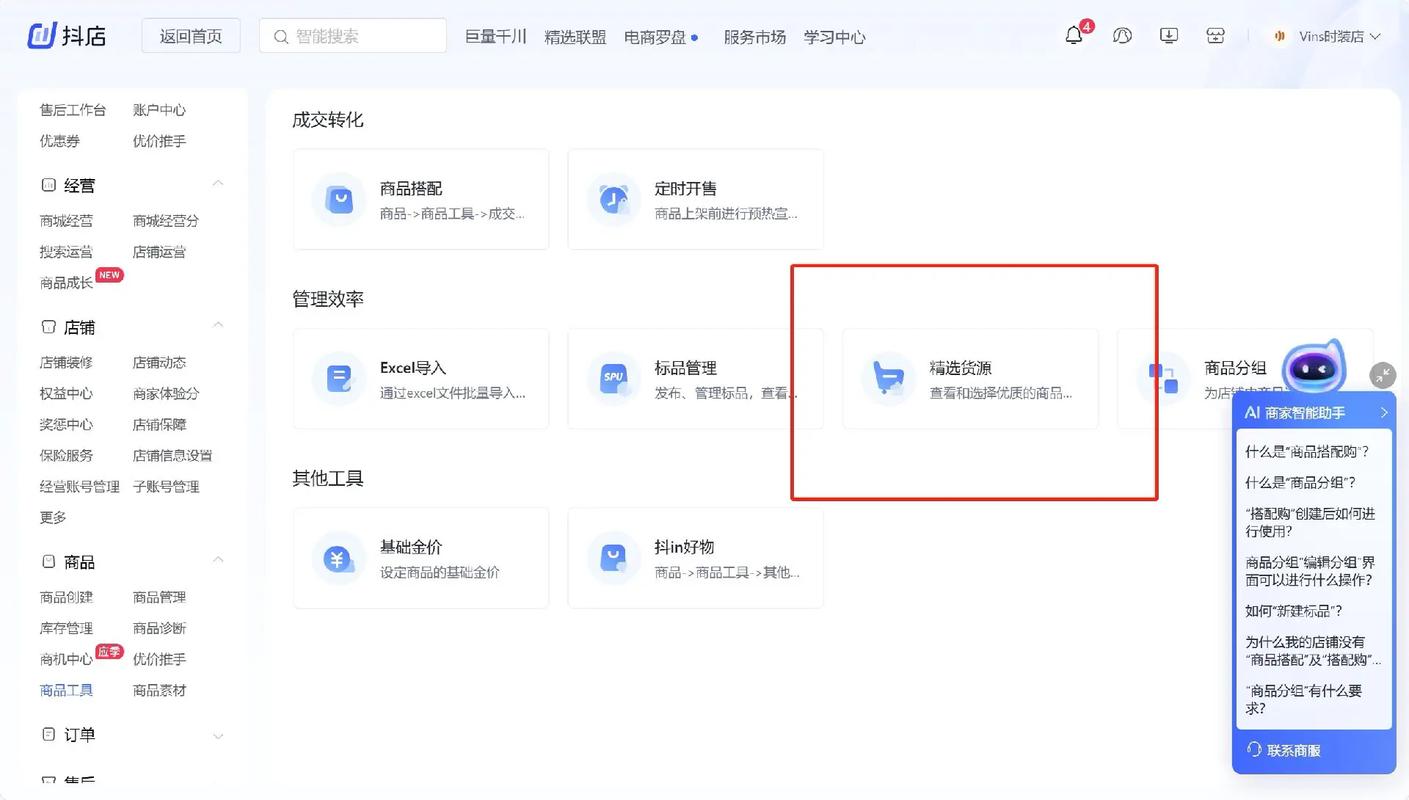Open the download center icon
The height and width of the screenshot is (800, 1409).
click(1167, 36)
